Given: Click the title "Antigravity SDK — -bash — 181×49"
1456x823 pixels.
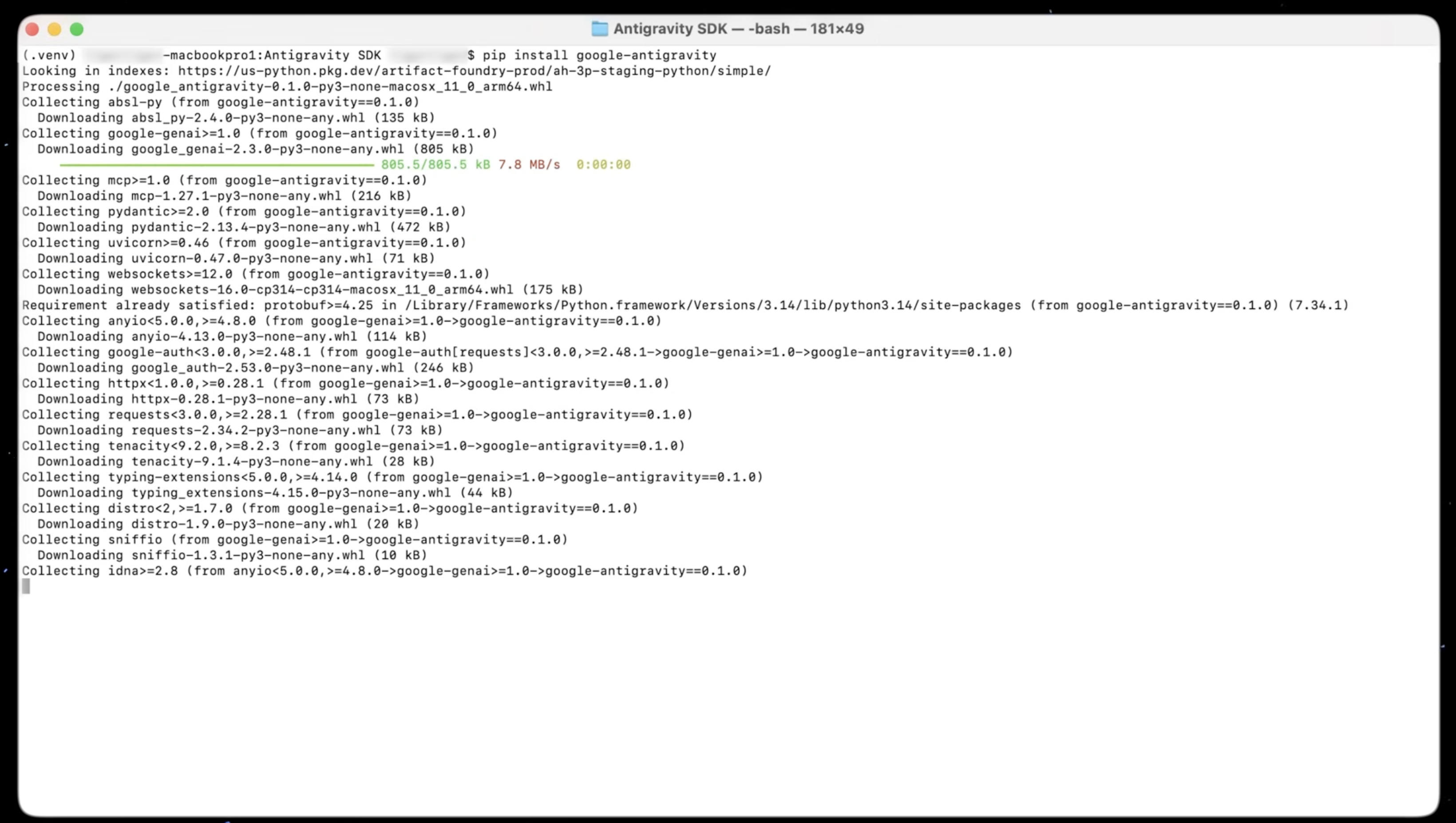Looking at the screenshot, I should (739, 29).
